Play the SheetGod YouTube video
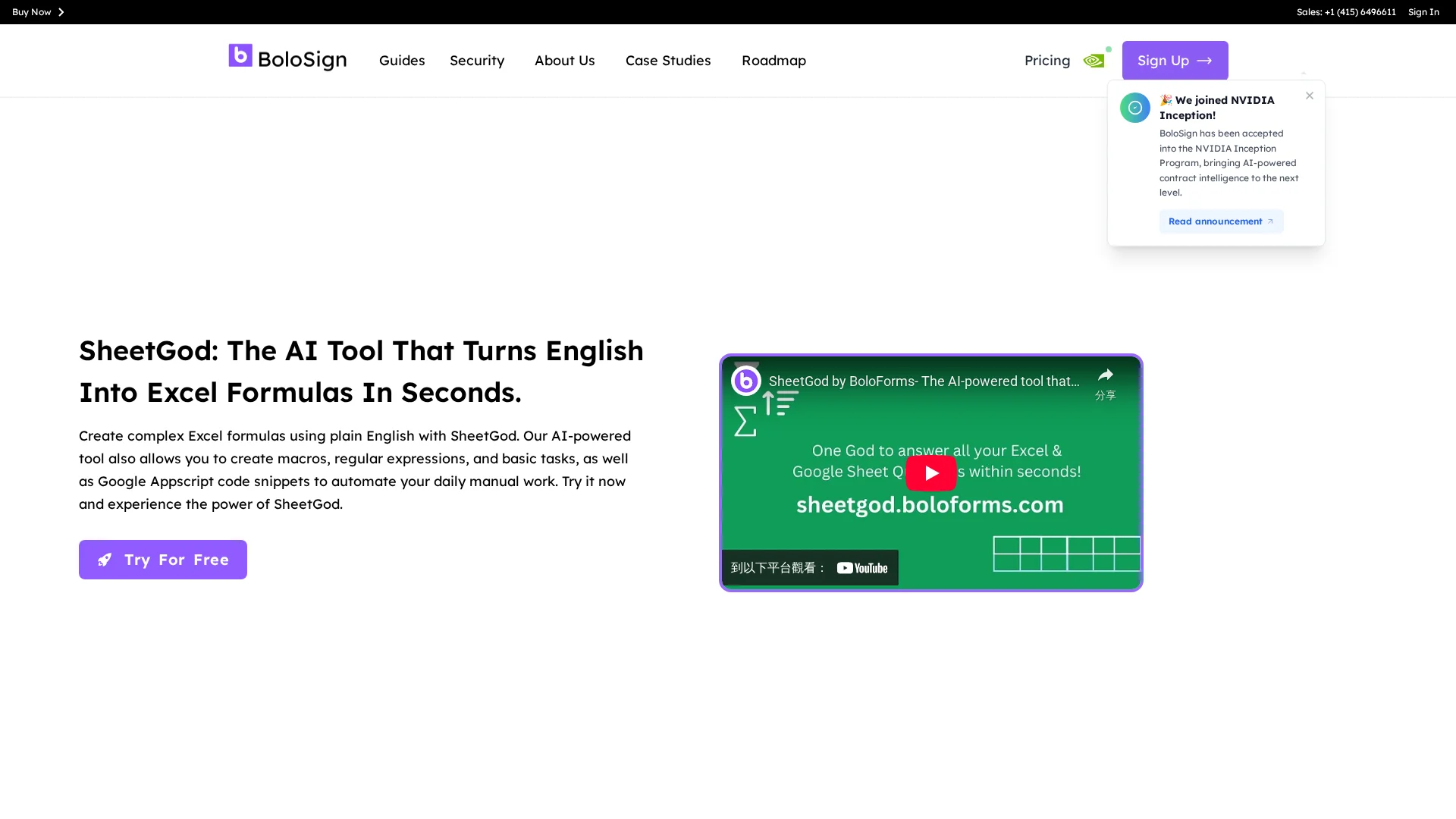 click(930, 473)
